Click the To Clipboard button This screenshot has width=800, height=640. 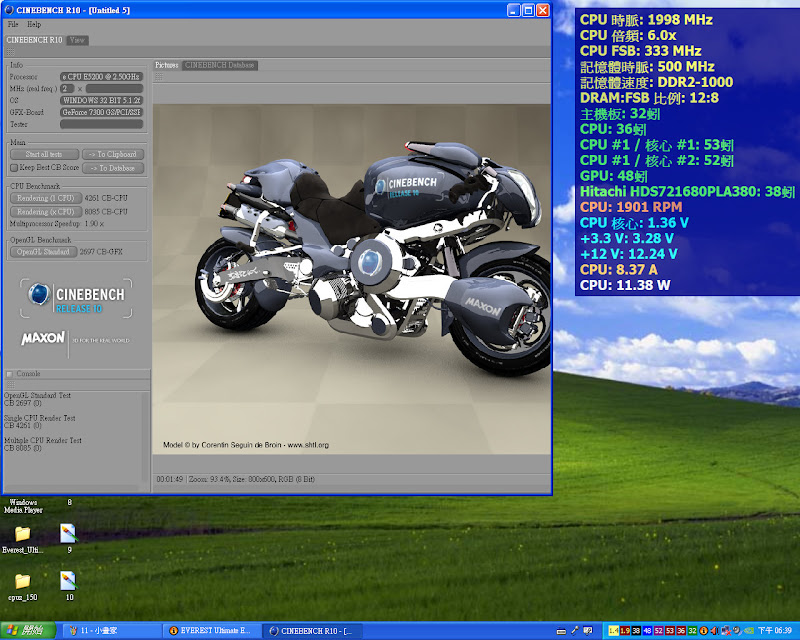(x=111, y=155)
